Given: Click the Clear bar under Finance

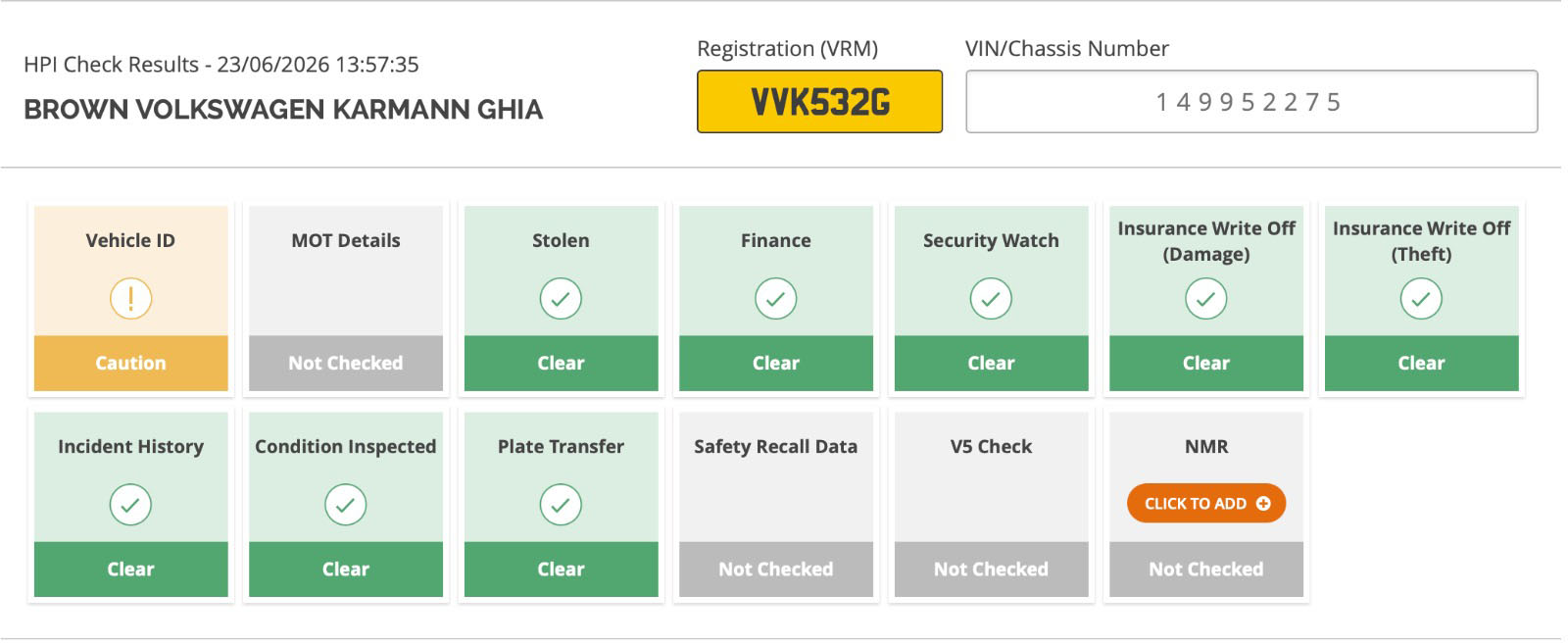Looking at the screenshot, I should coord(776,363).
